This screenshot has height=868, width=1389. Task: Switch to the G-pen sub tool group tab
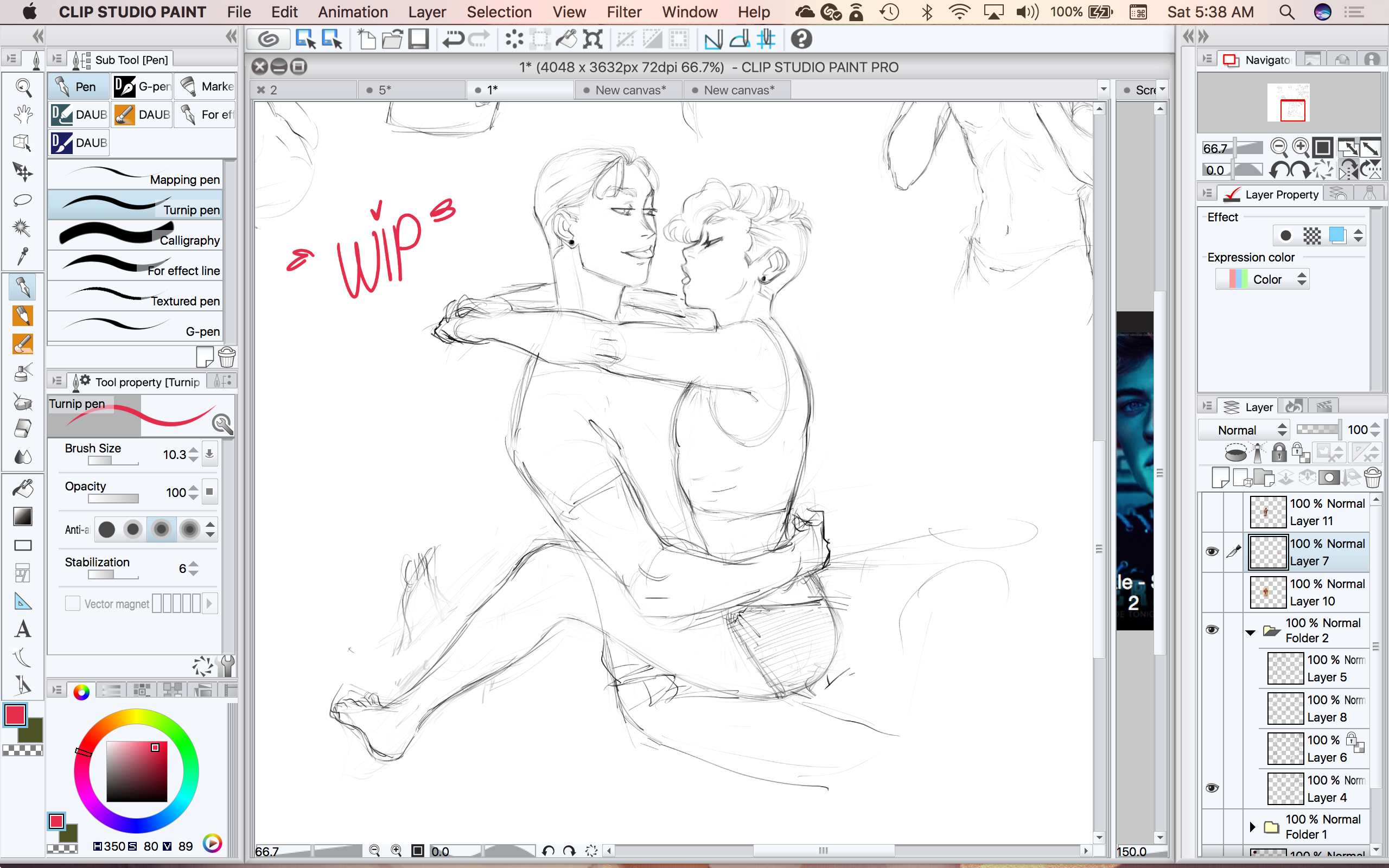tap(142, 87)
